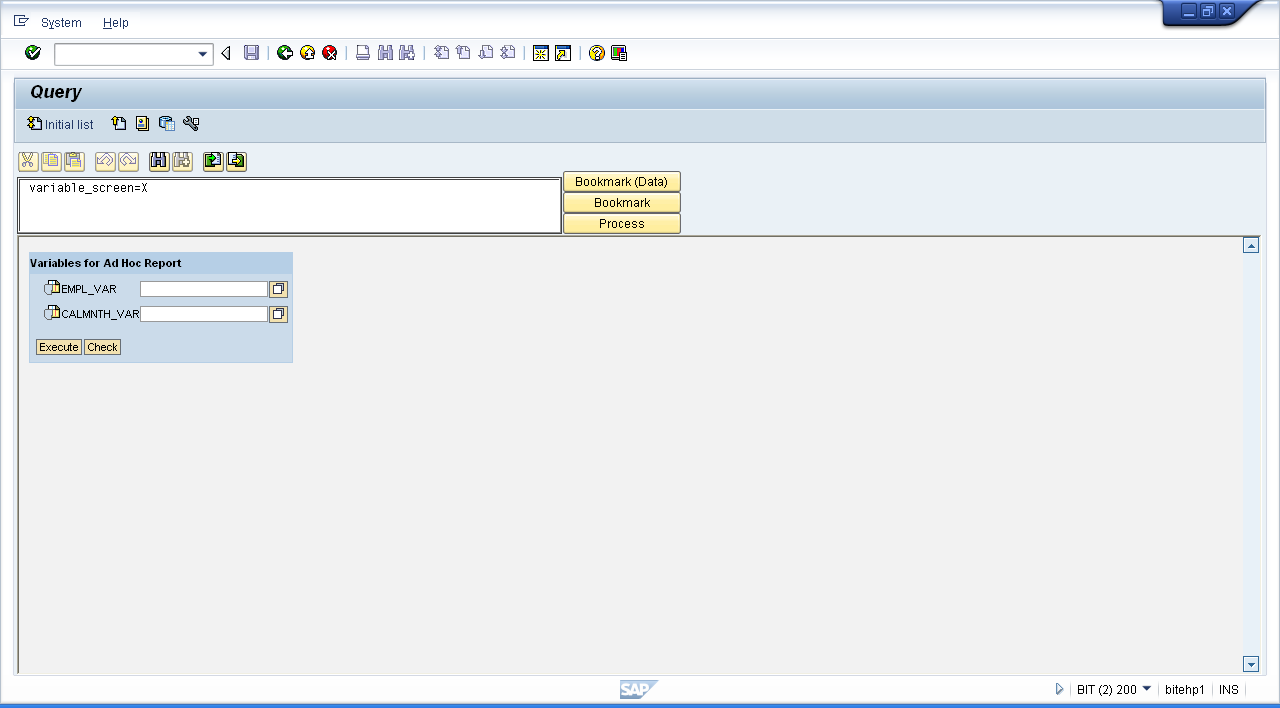The image size is (1280, 708).
Task: Expand status bar with triangle arrow
Action: tap(1059, 689)
